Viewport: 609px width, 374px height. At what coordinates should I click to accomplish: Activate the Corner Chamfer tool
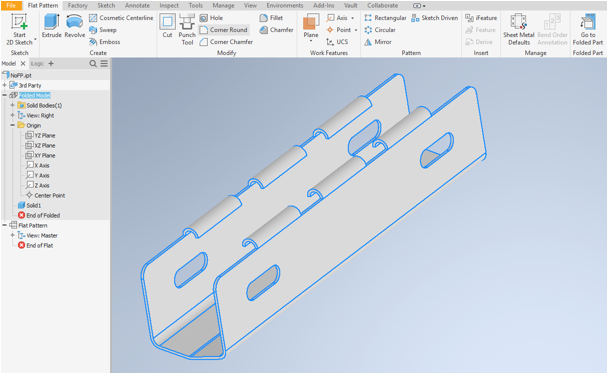[226, 42]
